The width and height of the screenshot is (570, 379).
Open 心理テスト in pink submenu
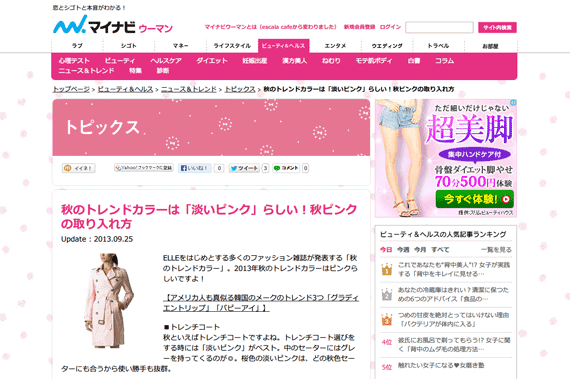pos(74,61)
